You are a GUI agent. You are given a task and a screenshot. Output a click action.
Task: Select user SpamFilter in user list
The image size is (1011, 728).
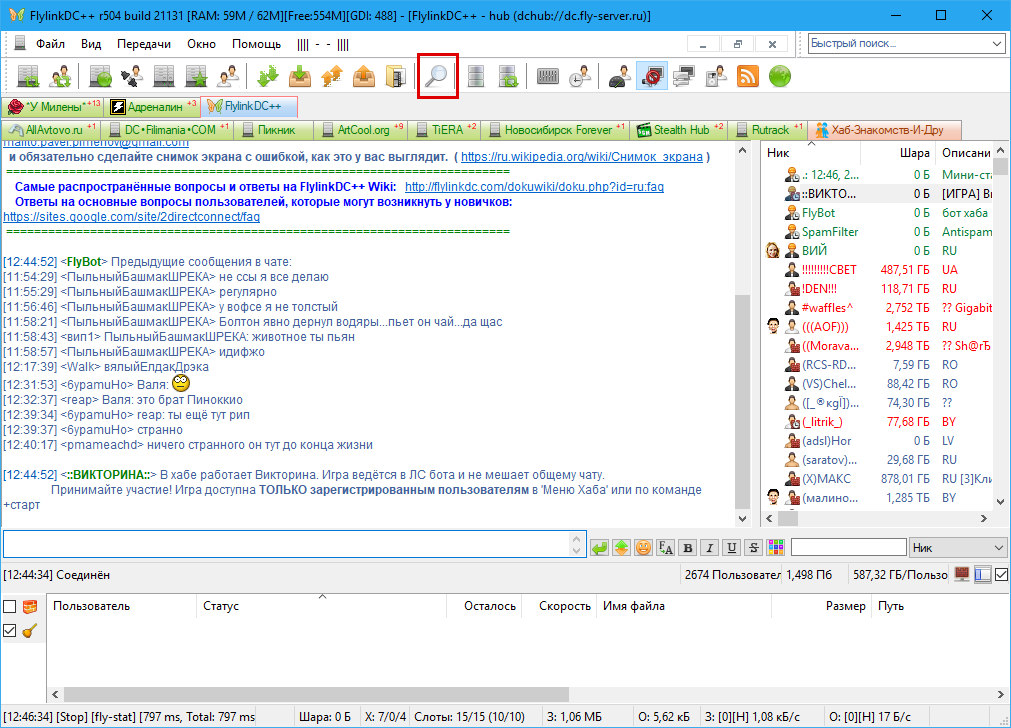(830, 231)
